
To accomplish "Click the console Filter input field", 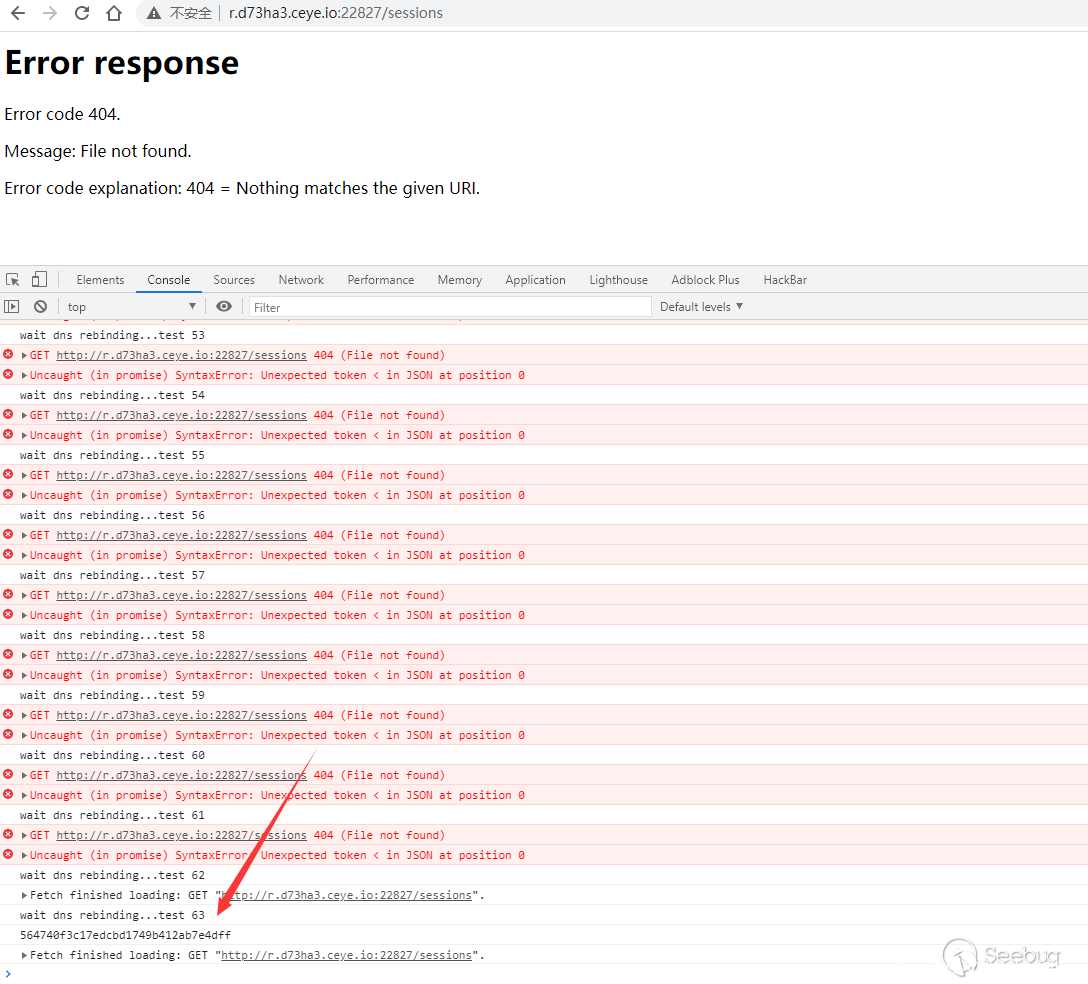I will click(x=450, y=307).
